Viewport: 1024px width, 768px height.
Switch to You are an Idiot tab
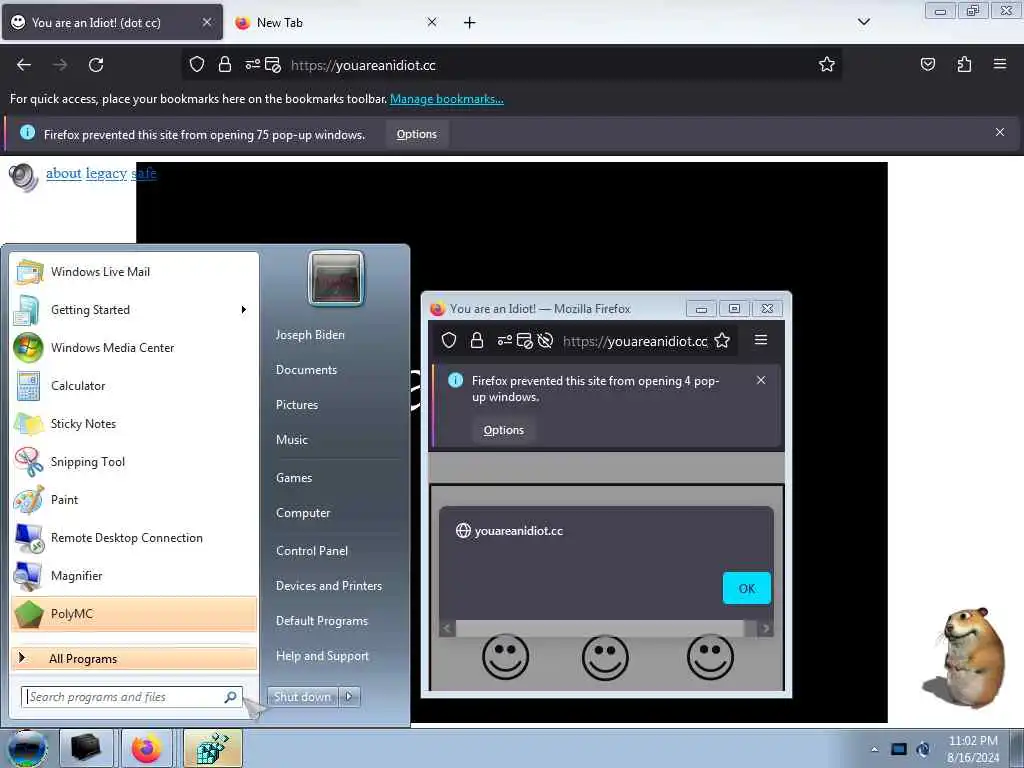[x=112, y=22]
